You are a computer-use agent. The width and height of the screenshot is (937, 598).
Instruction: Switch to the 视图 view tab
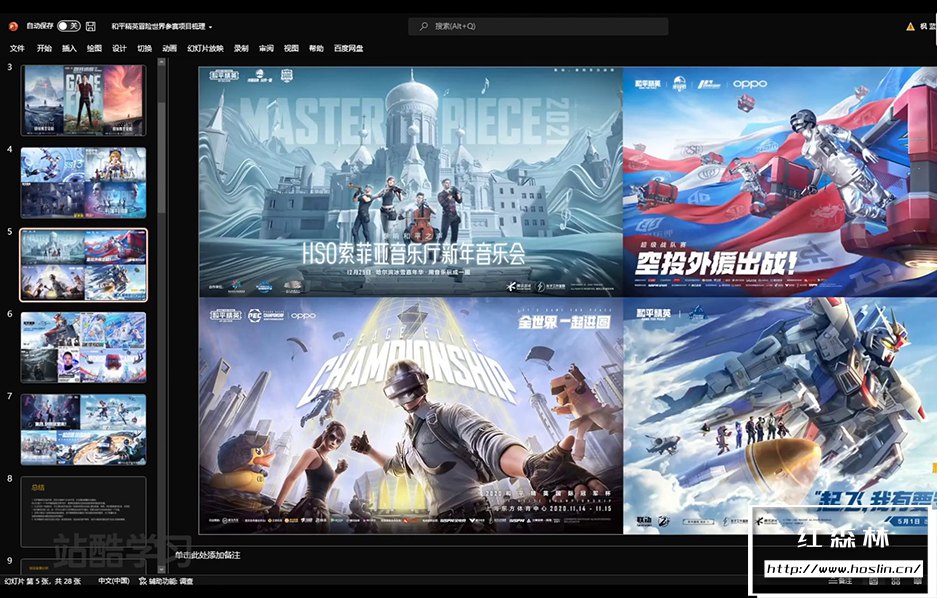click(x=291, y=48)
